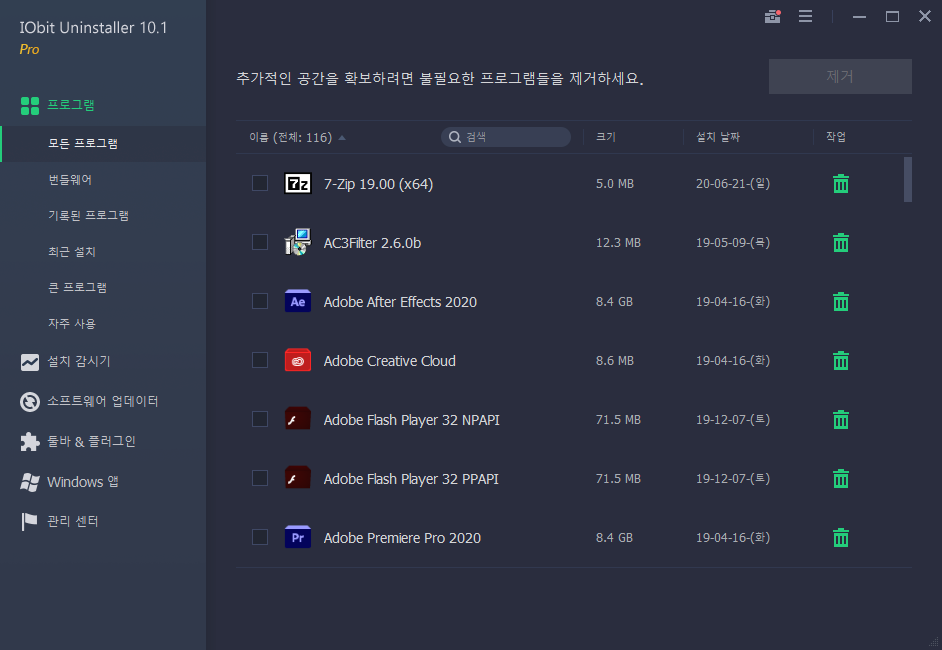Image resolution: width=942 pixels, height=650 pixels.
Task: Show 큰 프로그램 list
Action: point(77,288)
